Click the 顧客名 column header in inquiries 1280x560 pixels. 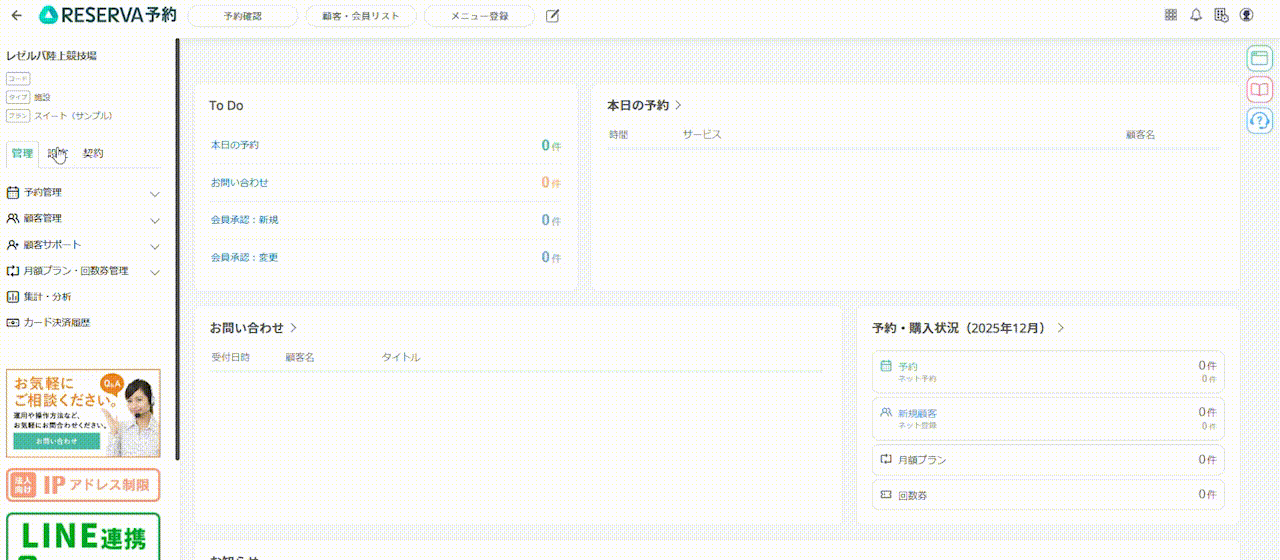[299, 357]
